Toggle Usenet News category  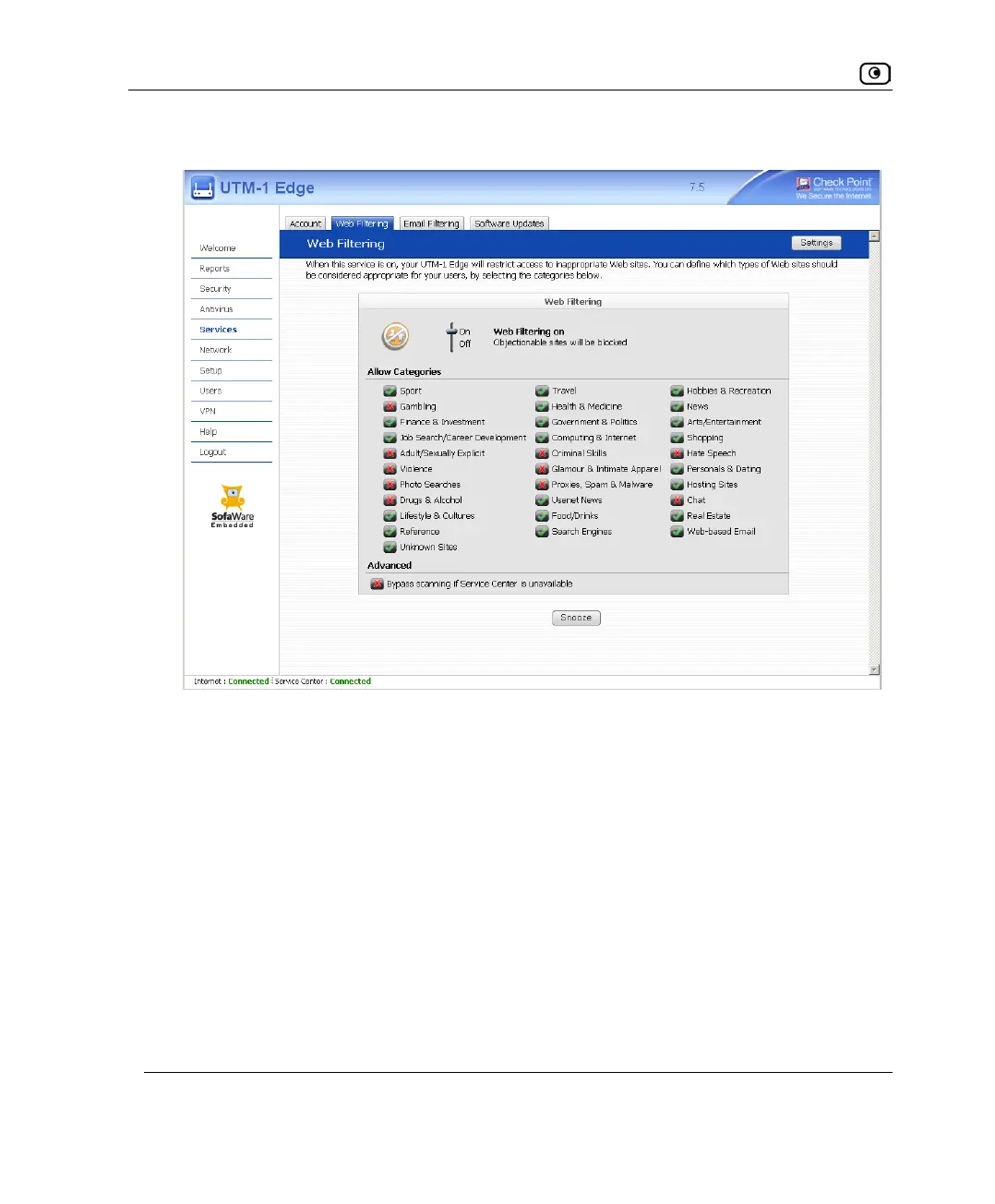[542, 500]
